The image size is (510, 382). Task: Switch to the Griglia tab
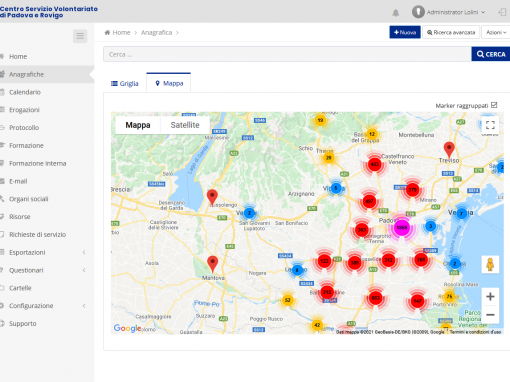point(125,83)
